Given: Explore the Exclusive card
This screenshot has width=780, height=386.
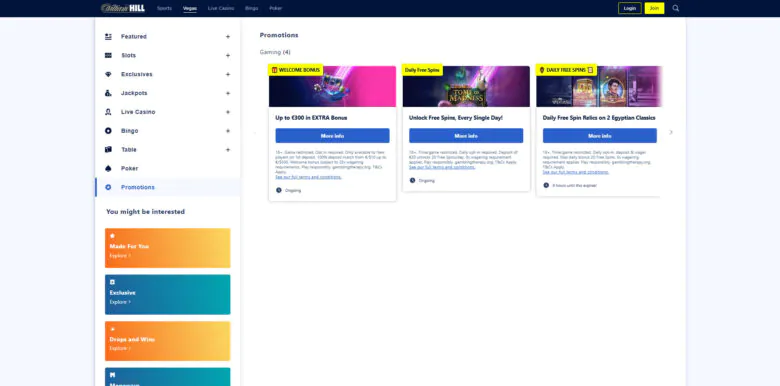Looking at the screenshot, I should [x=120, y=302].
